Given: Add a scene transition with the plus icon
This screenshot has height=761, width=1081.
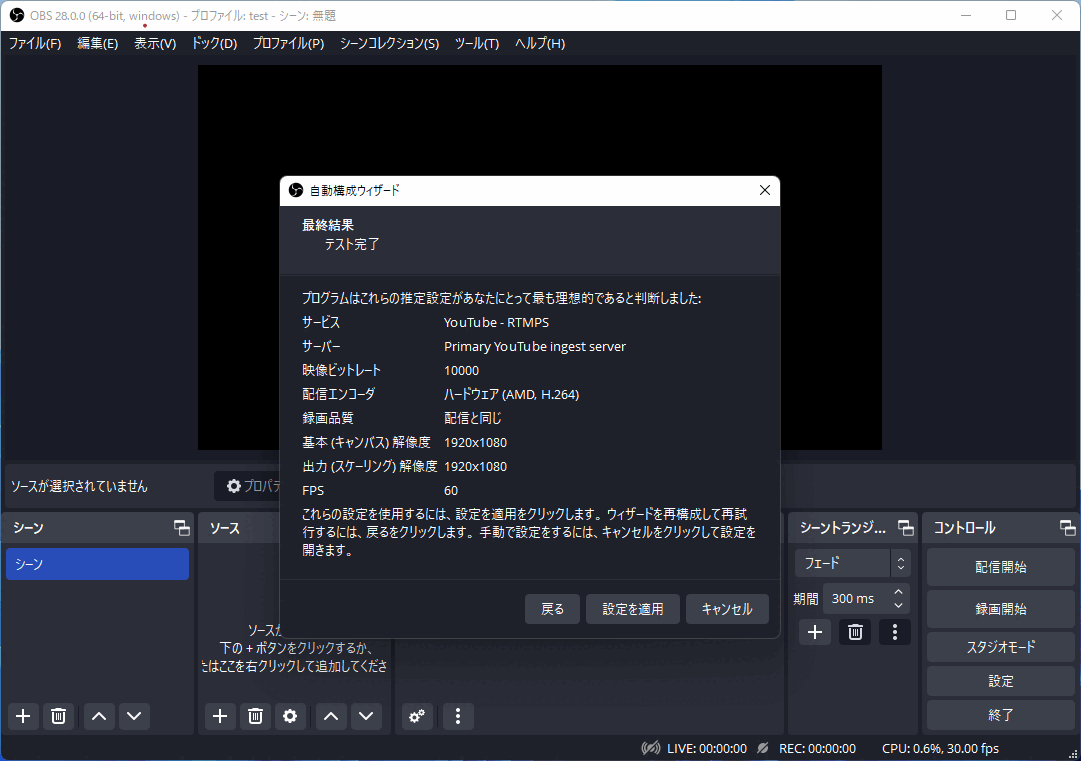Looking at the screenshot, I should click(814, 631).
